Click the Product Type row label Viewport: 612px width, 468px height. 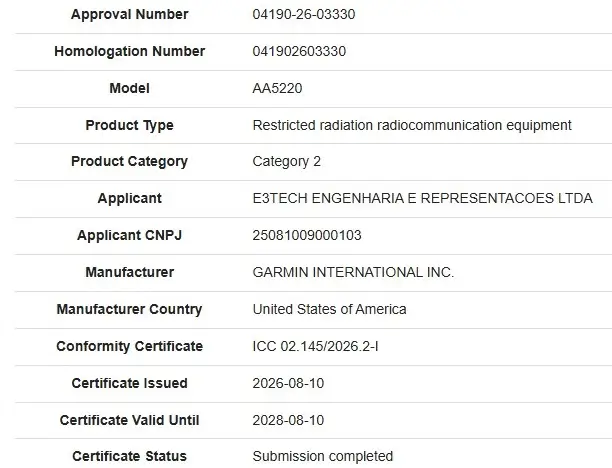click(x=130, y=125)
